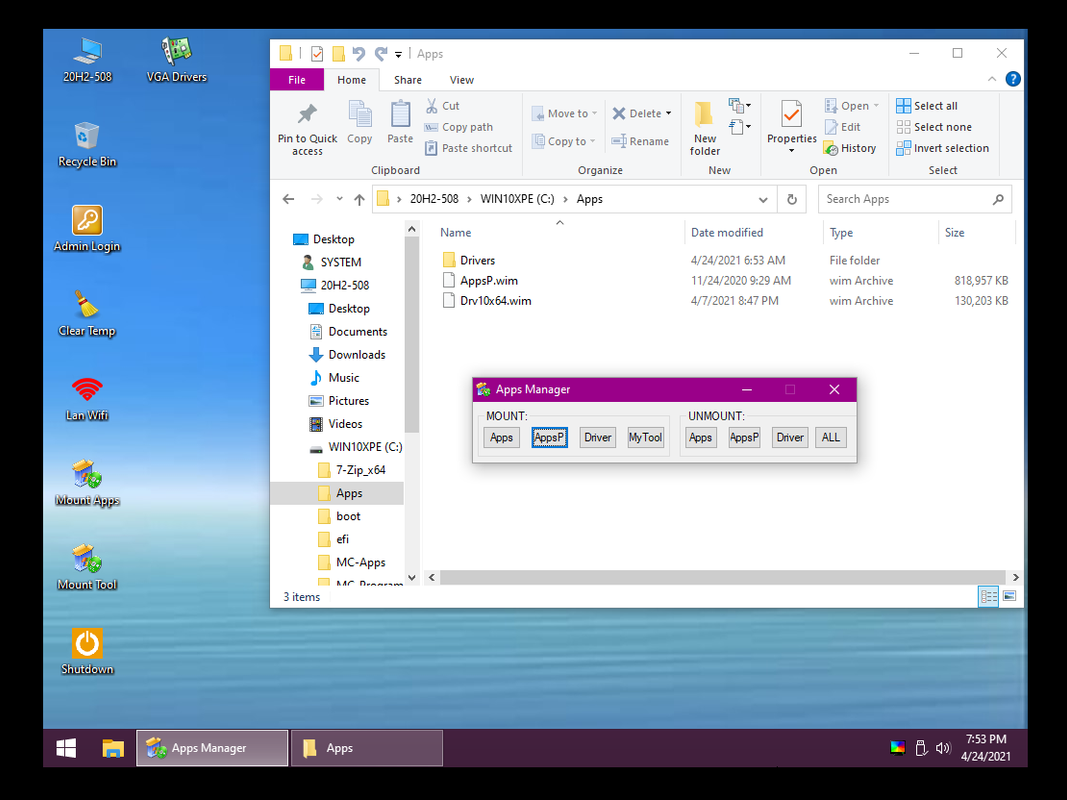Switch to the View ribbon tab
The image size is (1067, 800).
pyautogui.click(x=461, y=80)
